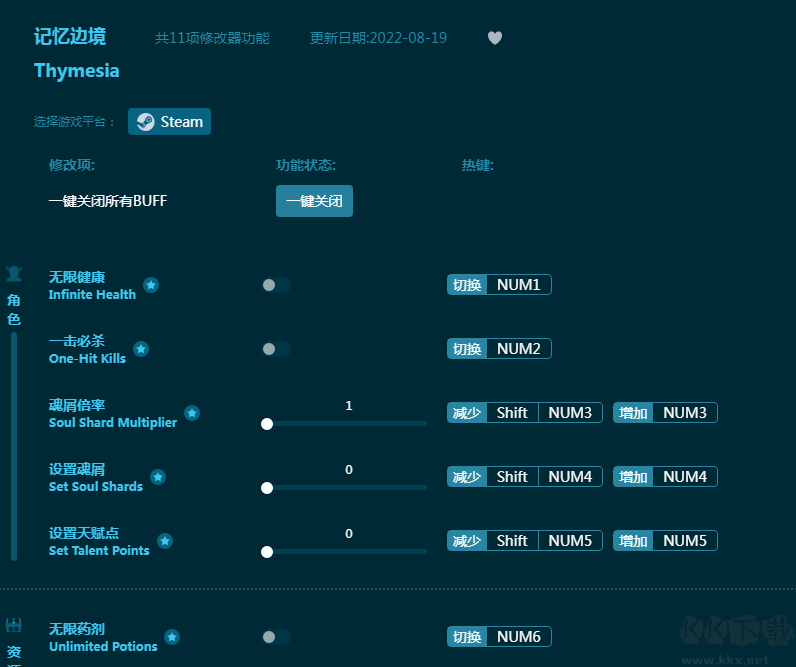Enable the One-Hit Kills switch
Image resolution: width=796 pixels, height=667 pixels.
point(276,349)
